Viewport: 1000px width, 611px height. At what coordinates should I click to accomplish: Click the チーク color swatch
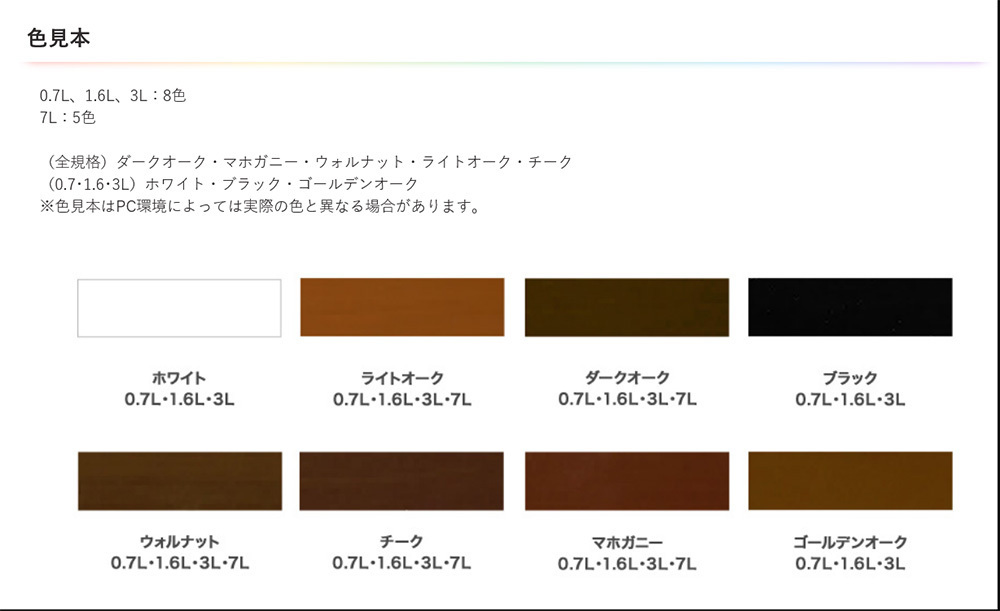[x=402, y=481]
